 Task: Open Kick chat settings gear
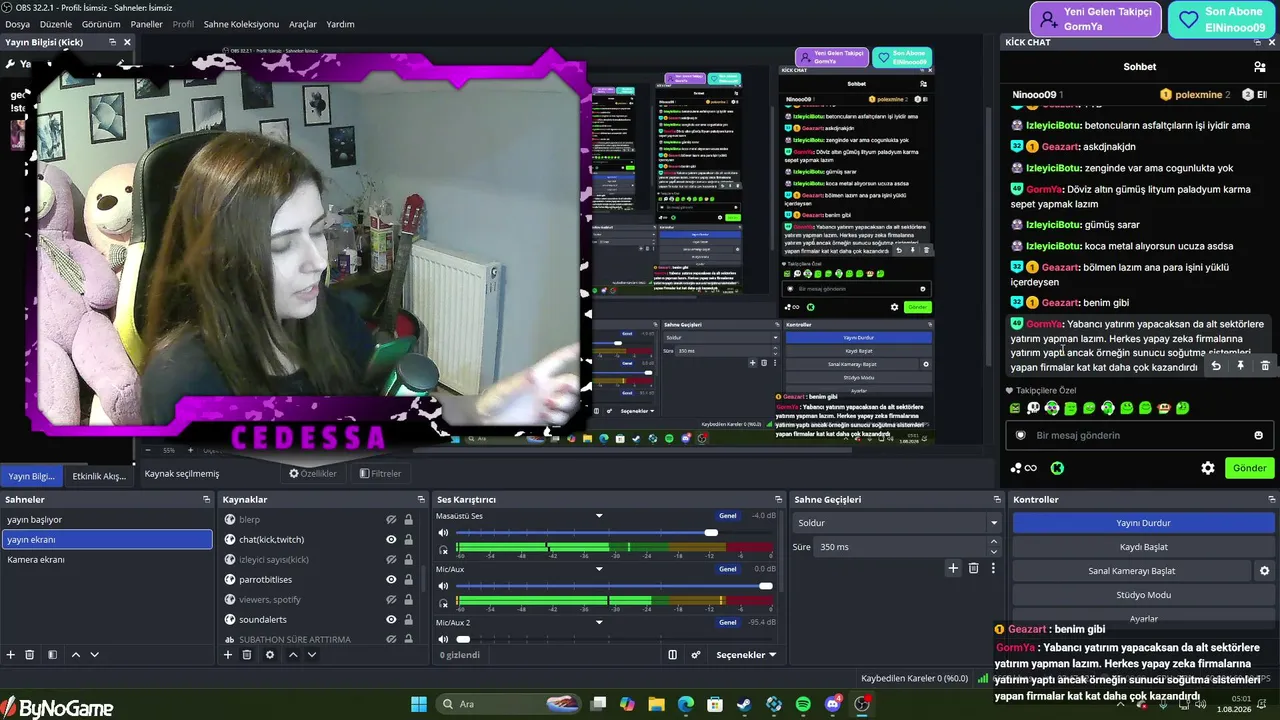[1208, 468]
